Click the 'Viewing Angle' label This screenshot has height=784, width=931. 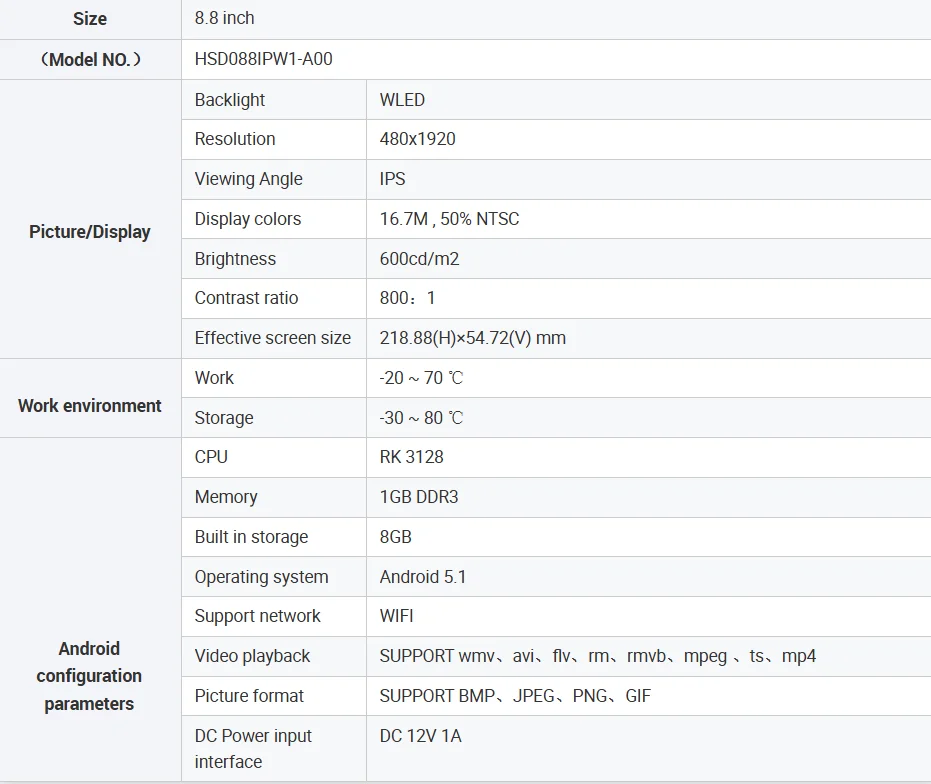coord(249,179)
